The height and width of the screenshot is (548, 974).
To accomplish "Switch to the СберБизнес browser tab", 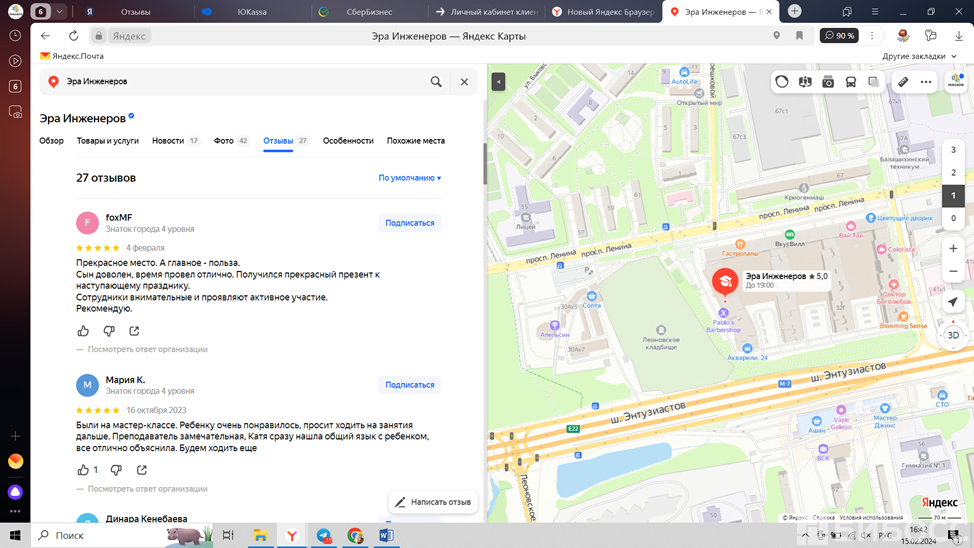I will [x=369, y=12].
